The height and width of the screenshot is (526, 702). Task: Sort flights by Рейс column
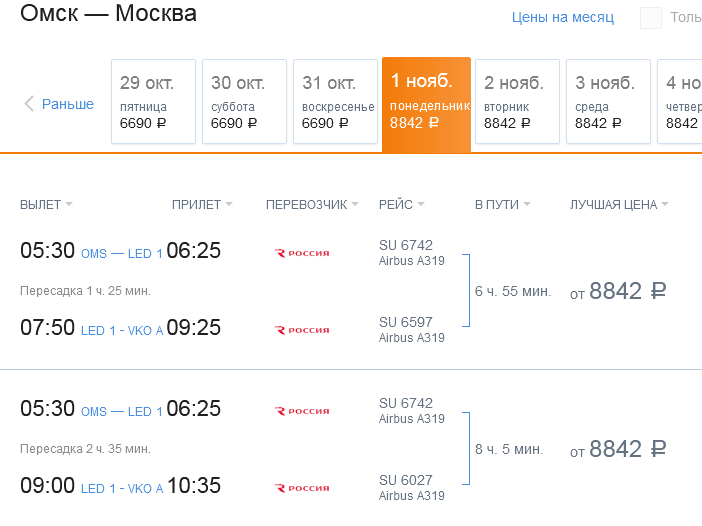click(401, 205)
